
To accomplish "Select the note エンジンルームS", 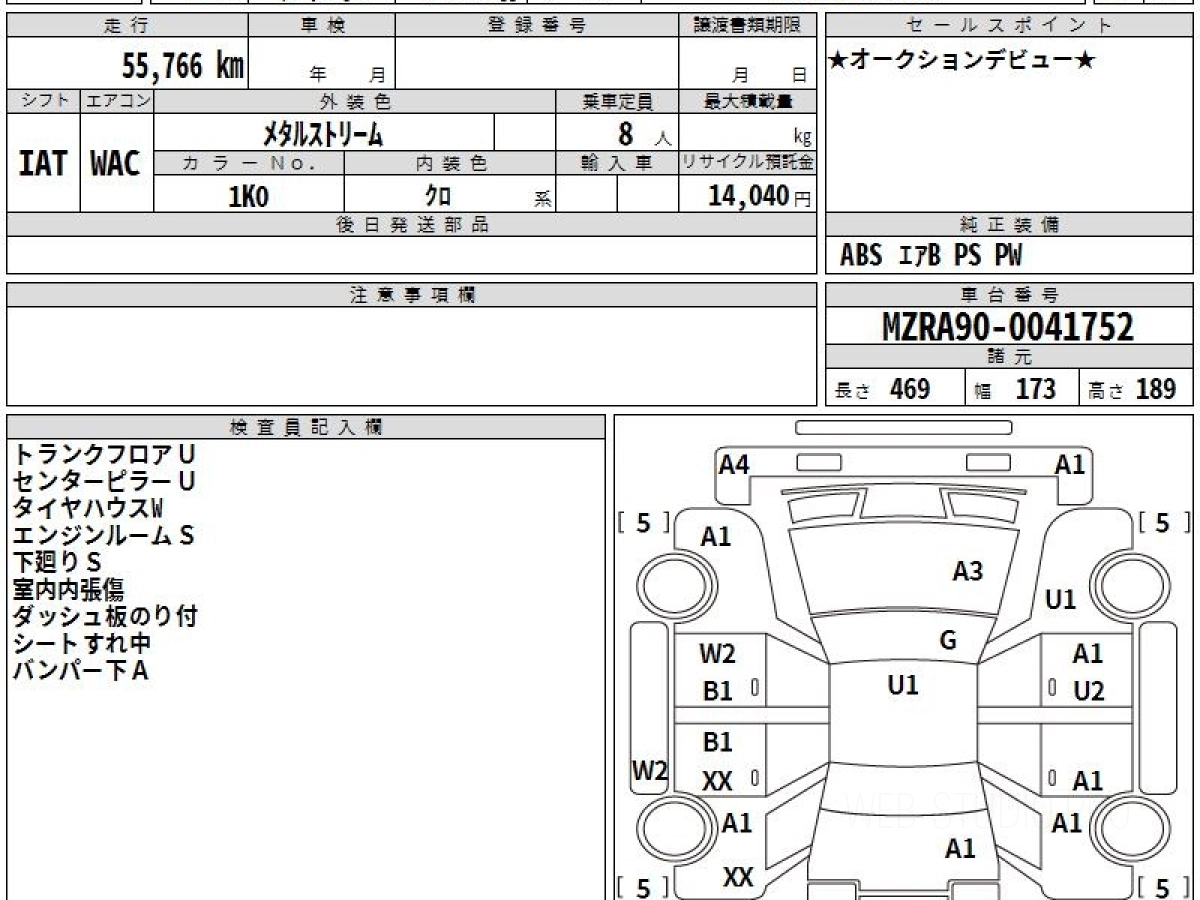I will 103,535.
